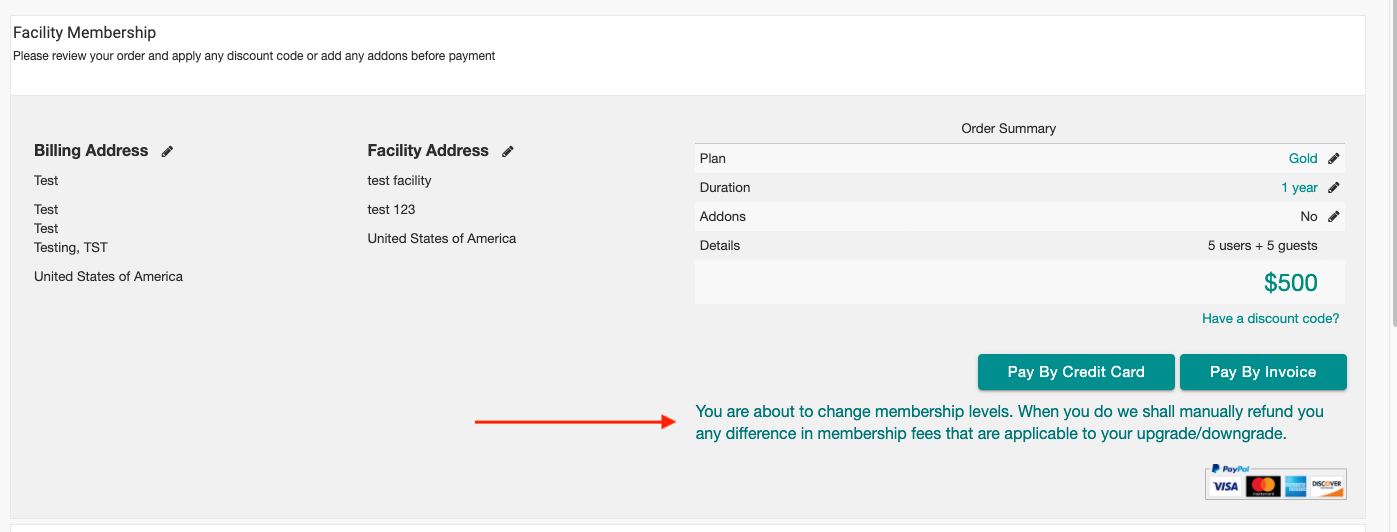
Task: Click the PayPal logo
Action: pyautogui.click(x=1230, y=468)
